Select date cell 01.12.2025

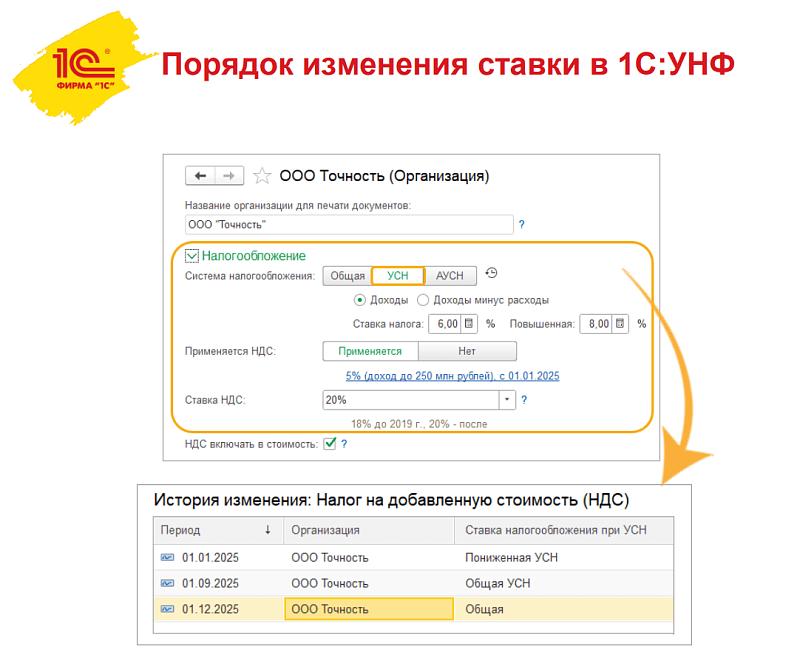(x=210, y=609)
